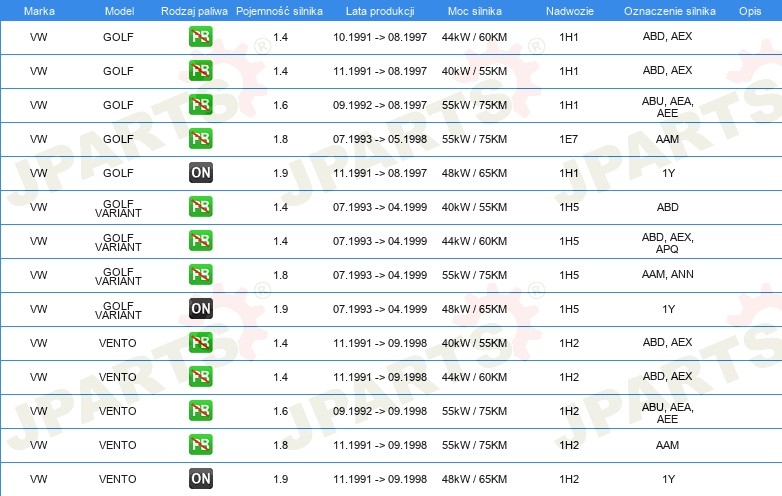Click petrol icon in Golf 1.4 40kW/55KM row
Screen dimensions: 782x496
pos(200,71)
